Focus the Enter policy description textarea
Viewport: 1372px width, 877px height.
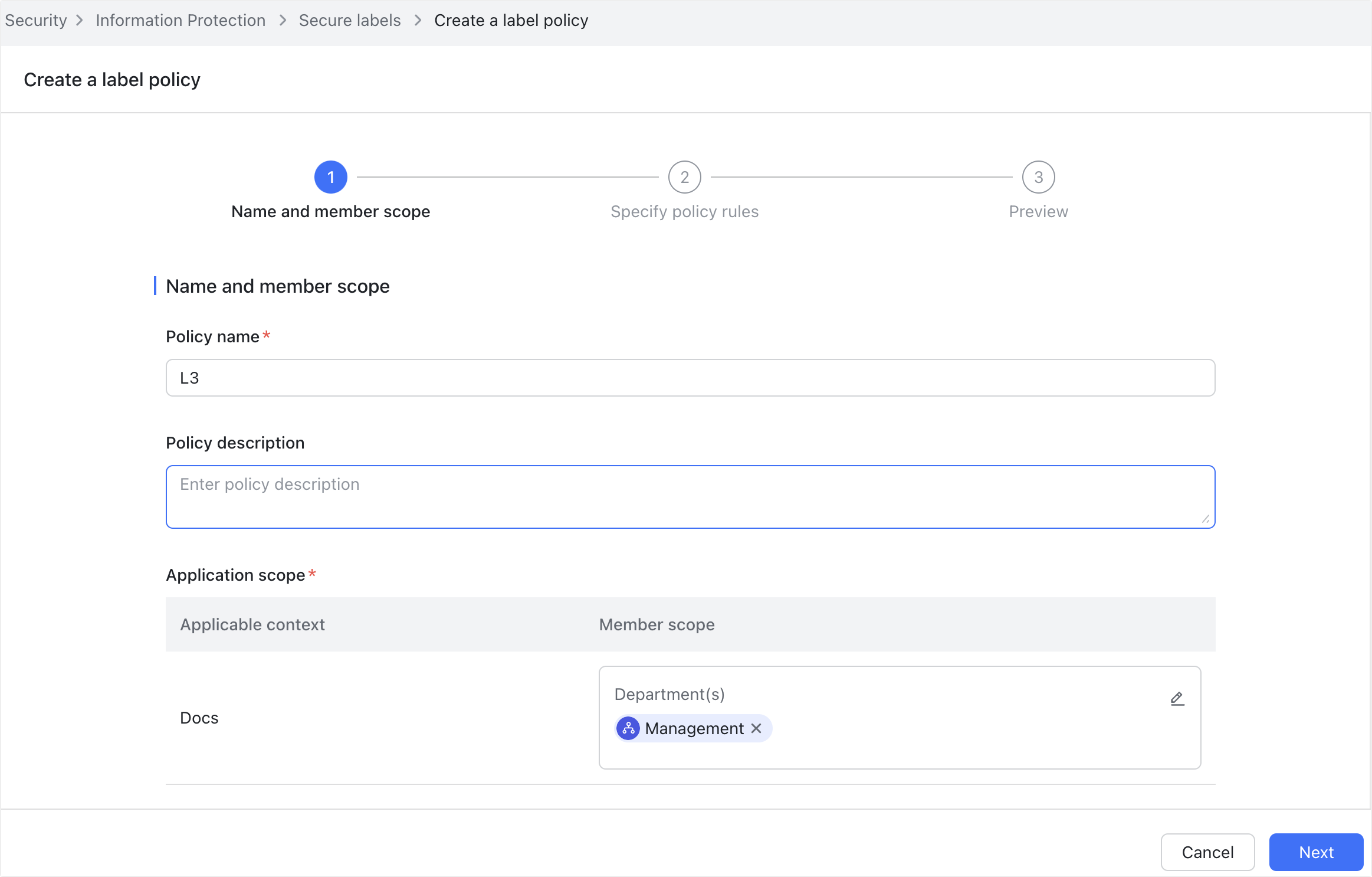(x=690, y=496)
